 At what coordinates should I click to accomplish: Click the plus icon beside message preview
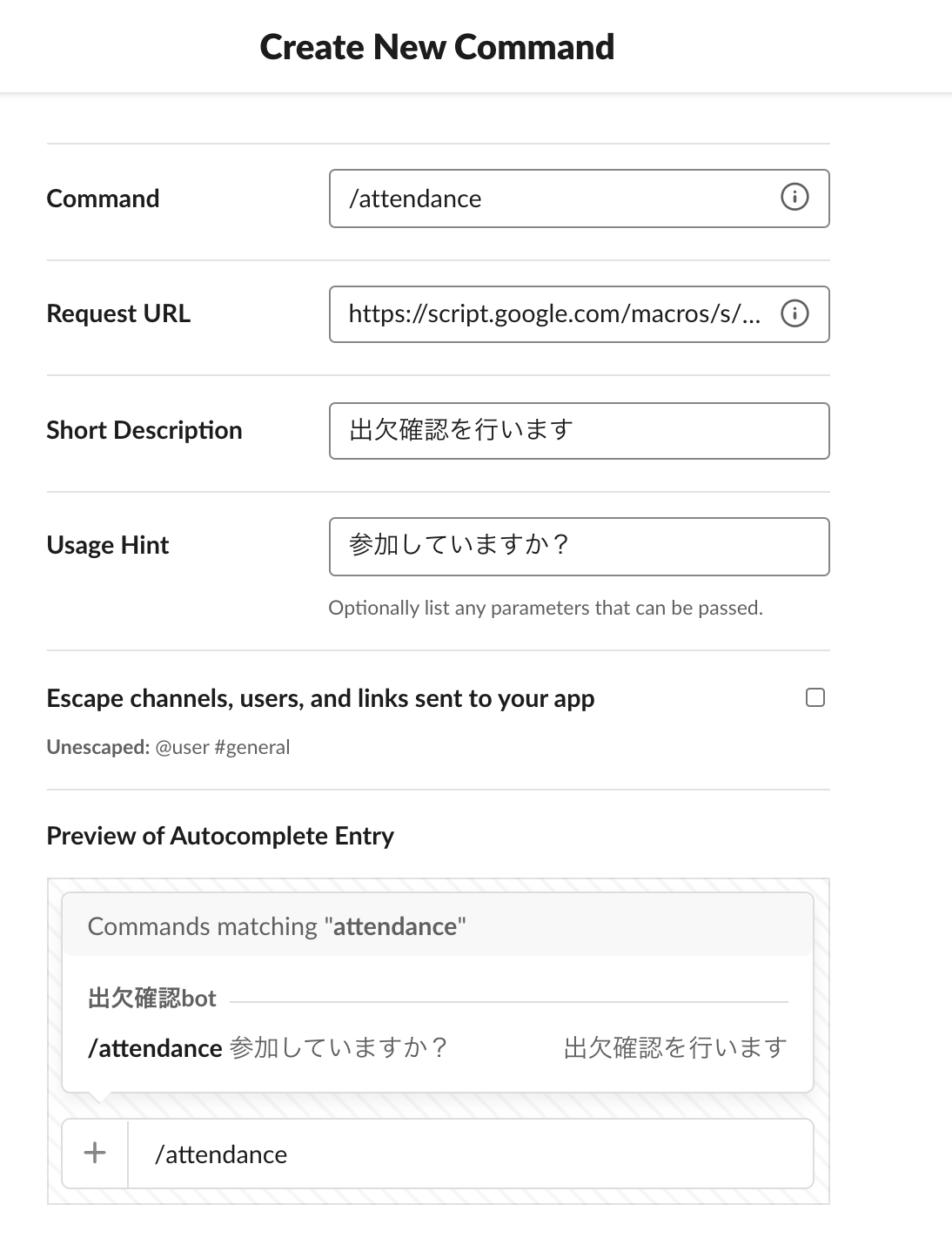pos(95,1154)
